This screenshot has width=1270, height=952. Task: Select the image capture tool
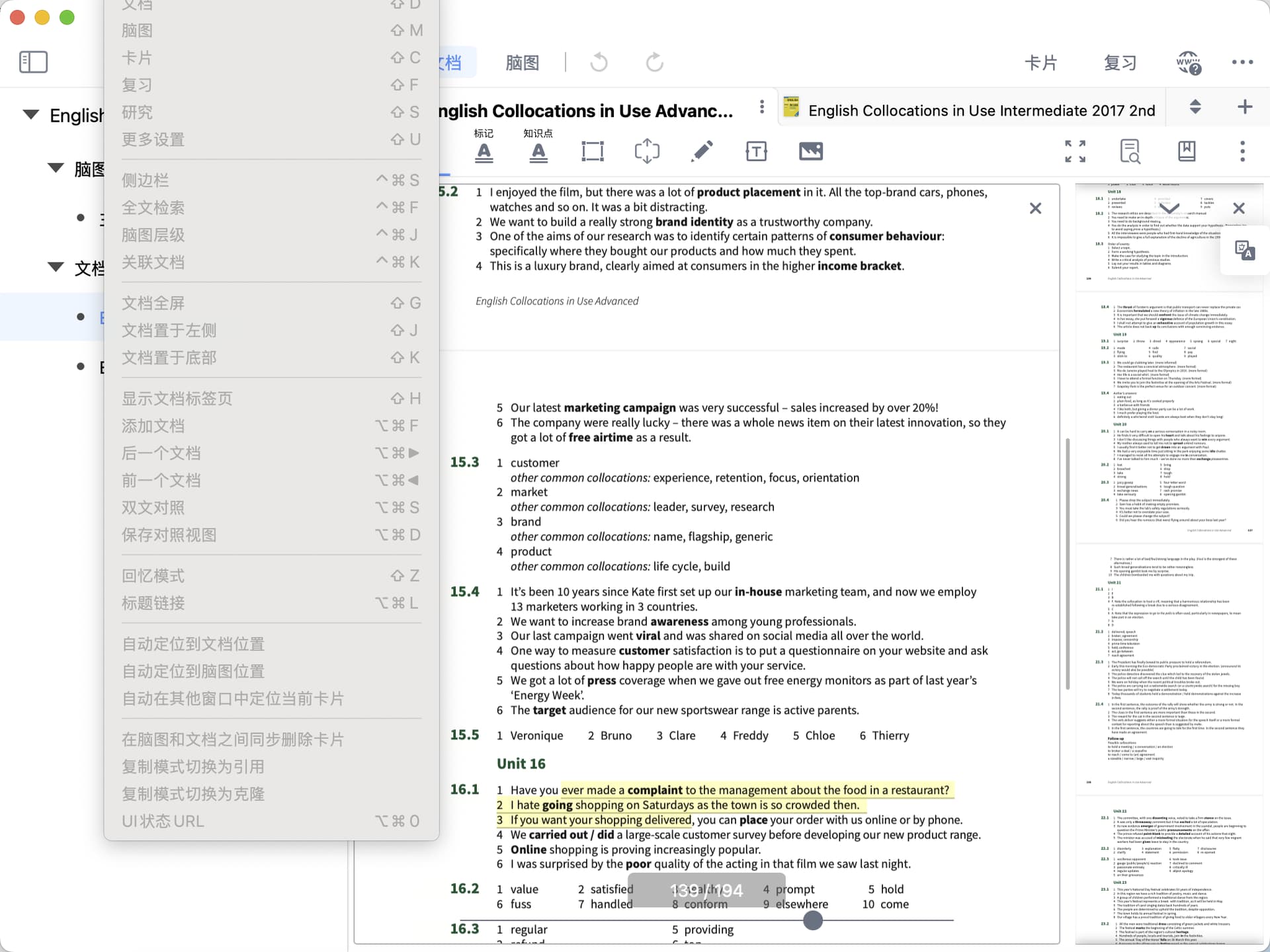coord(810,151)
